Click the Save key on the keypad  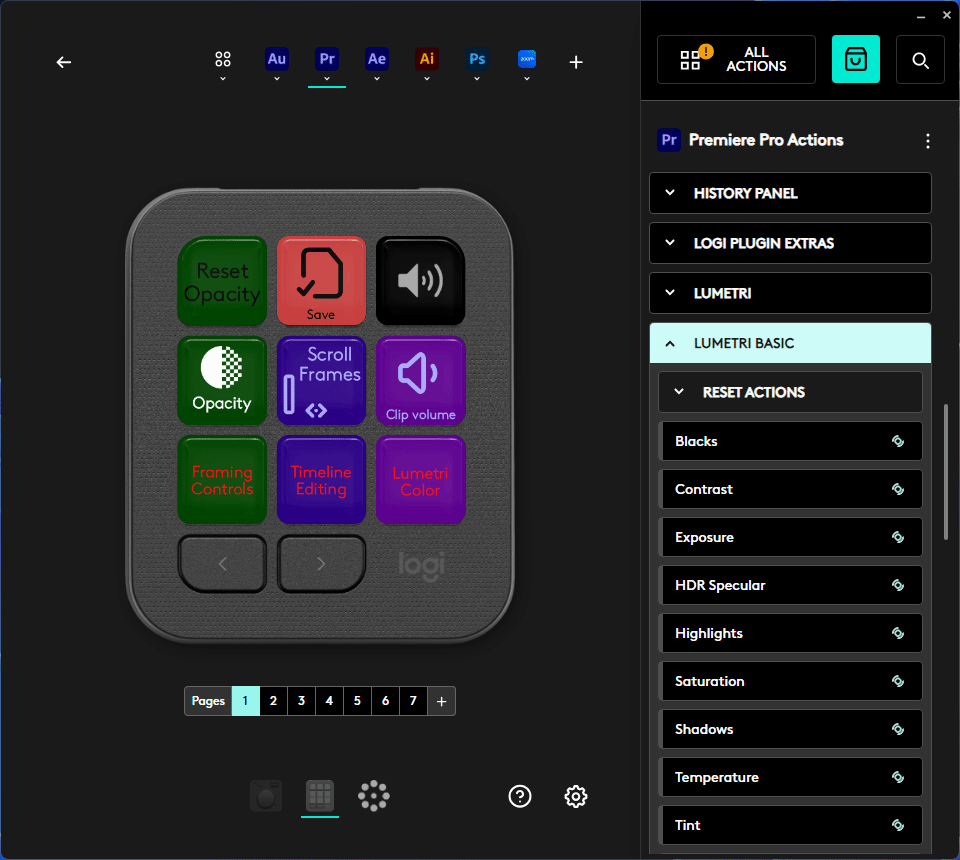coord(321,281)
